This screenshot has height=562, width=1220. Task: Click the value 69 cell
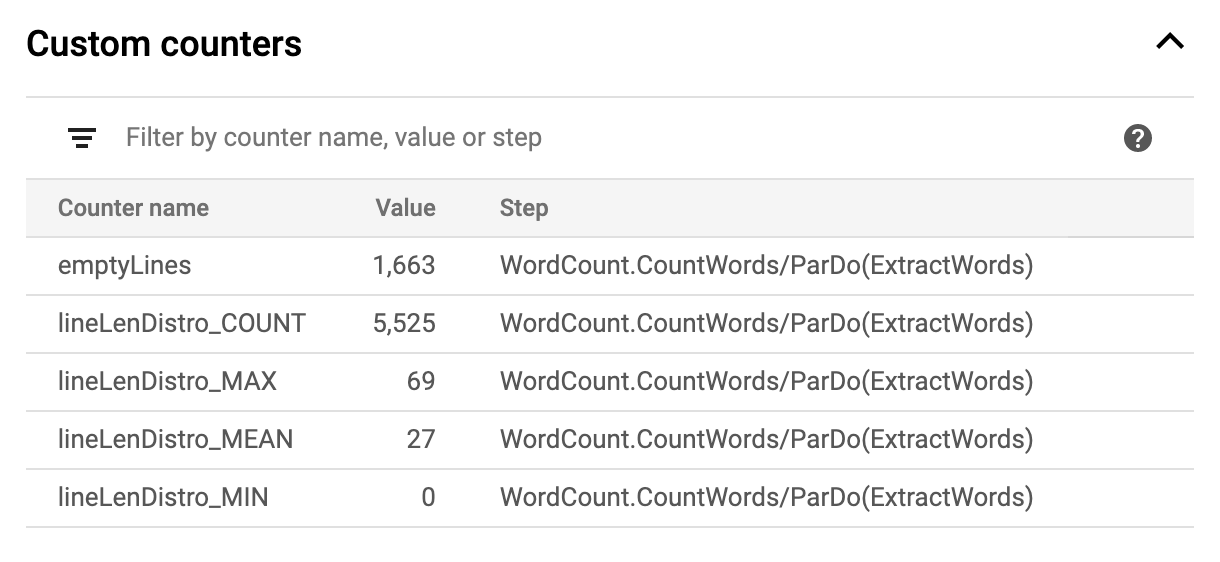point(421,382)
